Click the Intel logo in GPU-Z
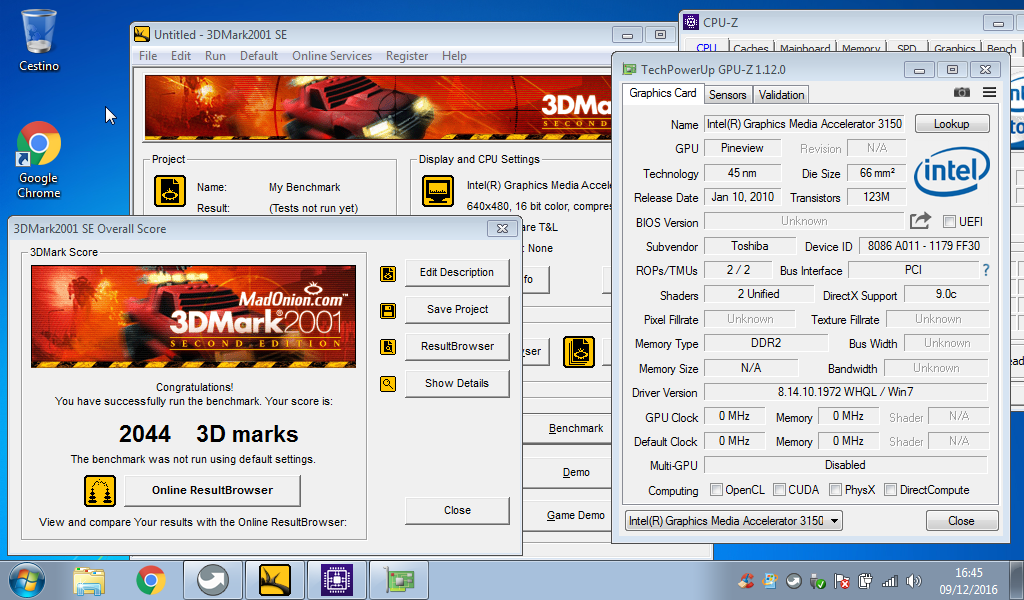 click(952, 171)
